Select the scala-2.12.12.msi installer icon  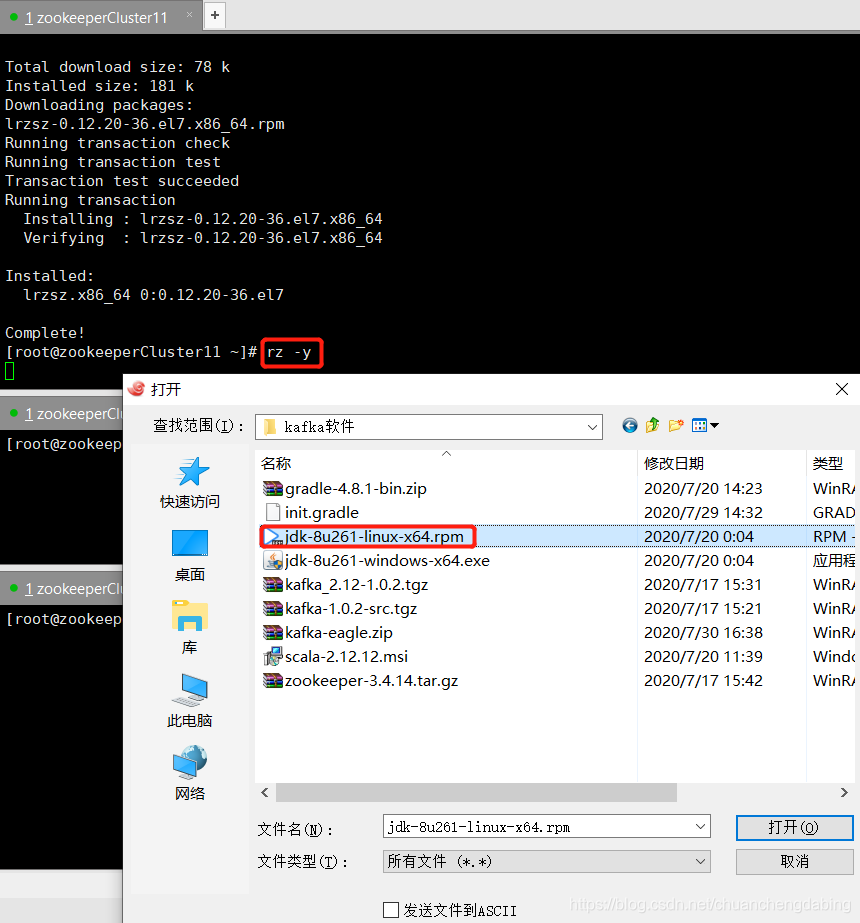273,656
